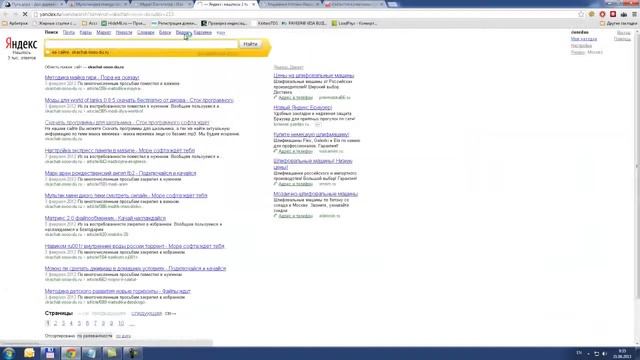
Task: Open blue taskbar app beside Chrome
Action: tap(91, 353)
